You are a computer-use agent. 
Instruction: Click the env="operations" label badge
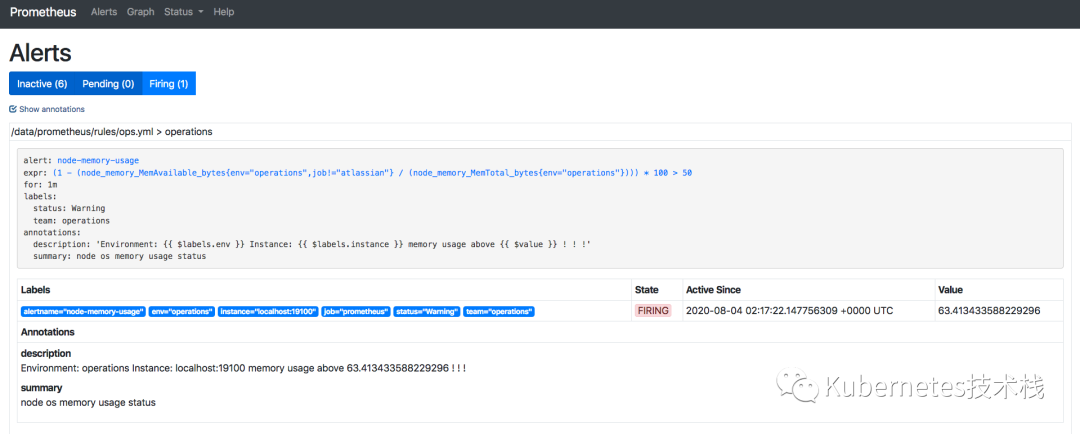tap(182, 311)
